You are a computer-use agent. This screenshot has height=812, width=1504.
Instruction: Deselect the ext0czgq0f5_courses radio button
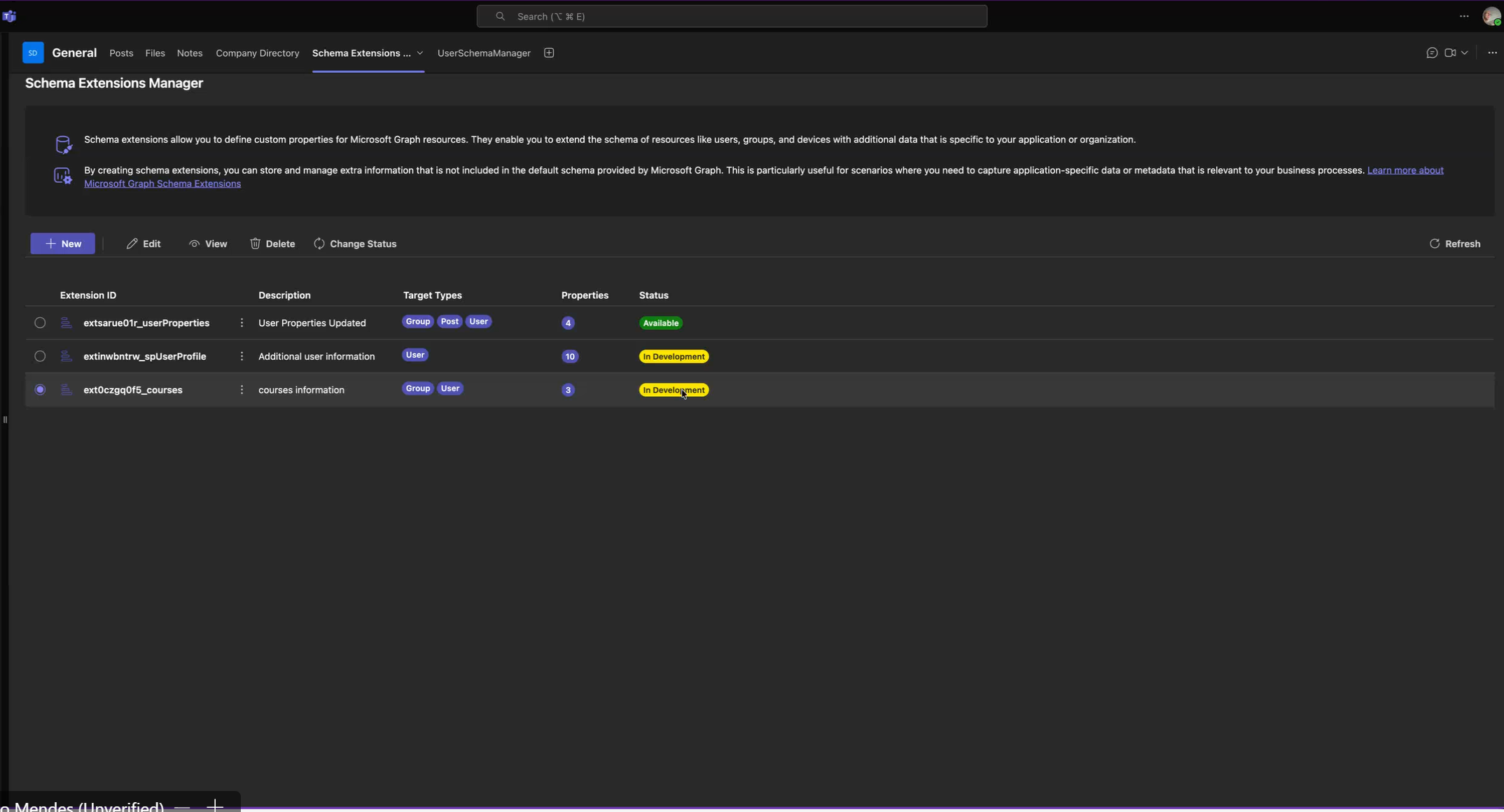click(x=40, y=390)
